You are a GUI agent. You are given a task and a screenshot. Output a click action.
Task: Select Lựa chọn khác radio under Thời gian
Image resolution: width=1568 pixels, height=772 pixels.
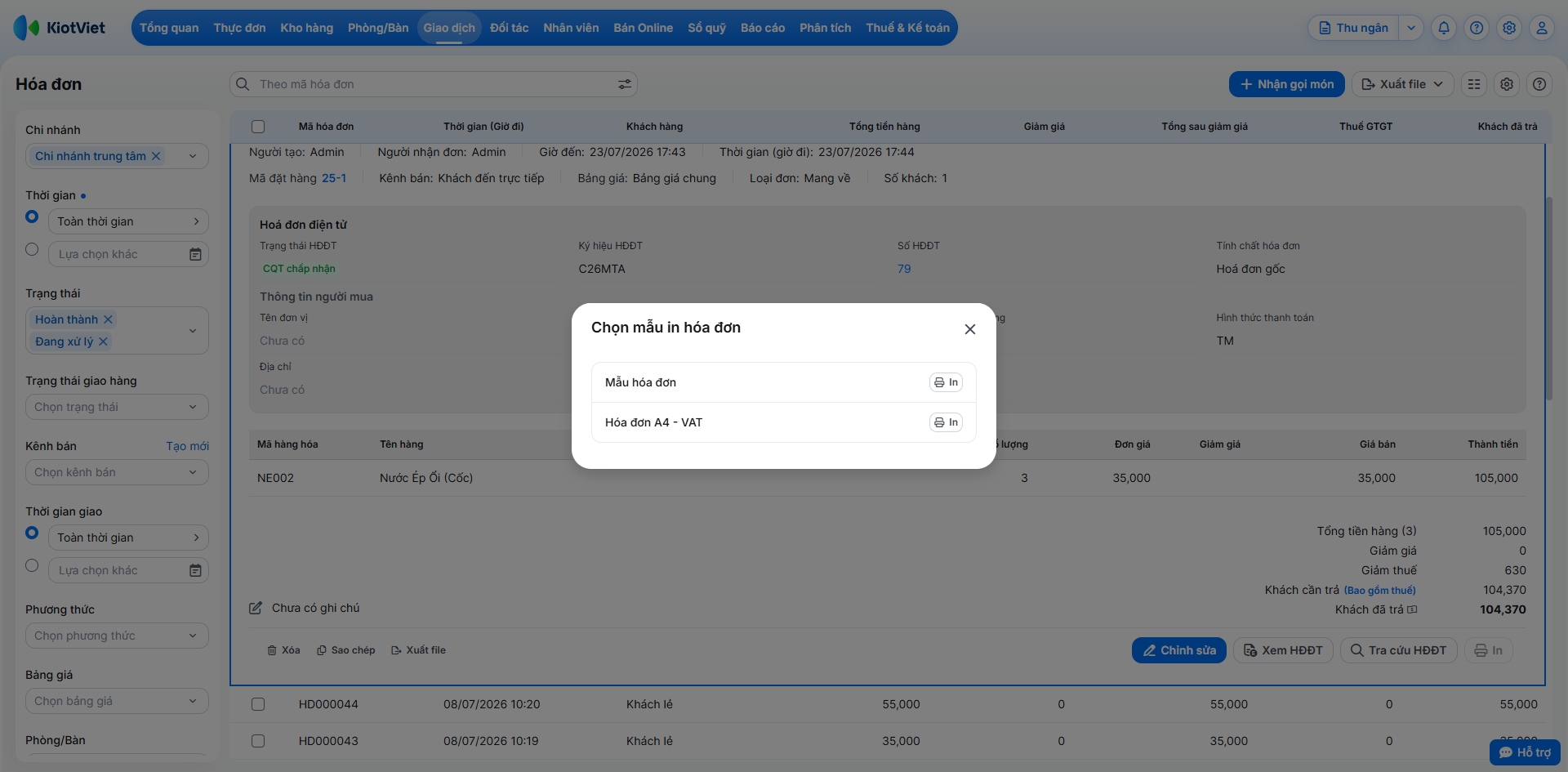pos(32,249)
